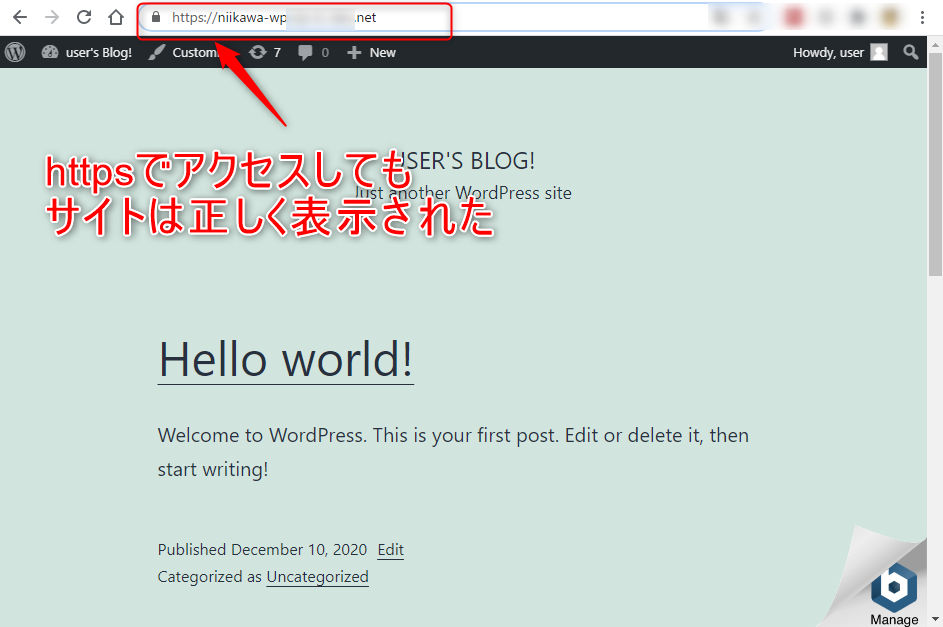Open the Hello world! post

coord(285,360)
